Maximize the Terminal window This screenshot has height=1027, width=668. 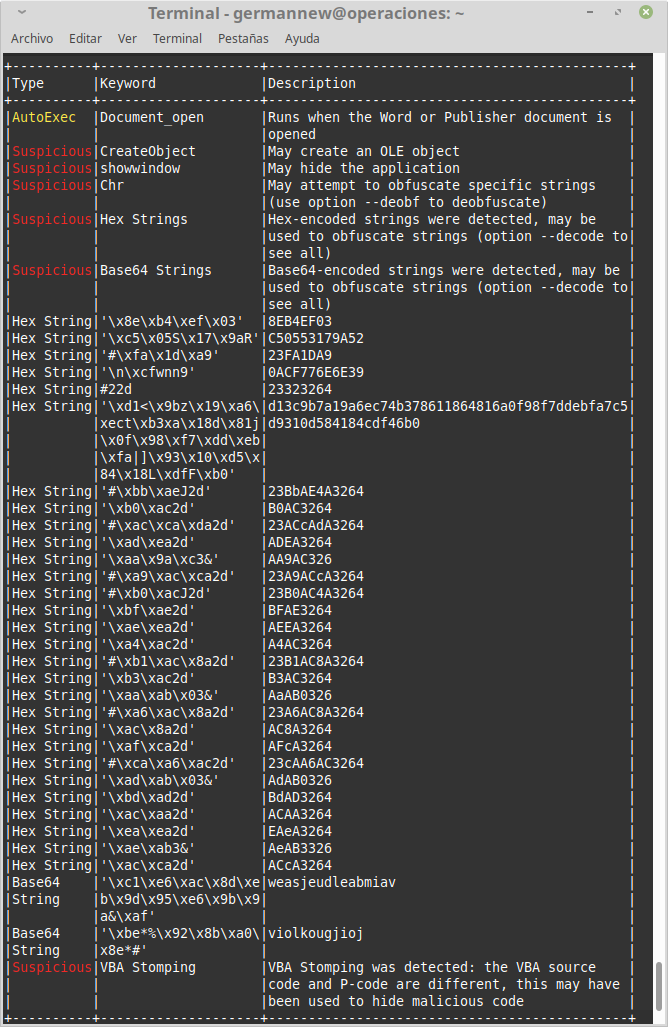[x=620, y=13]
